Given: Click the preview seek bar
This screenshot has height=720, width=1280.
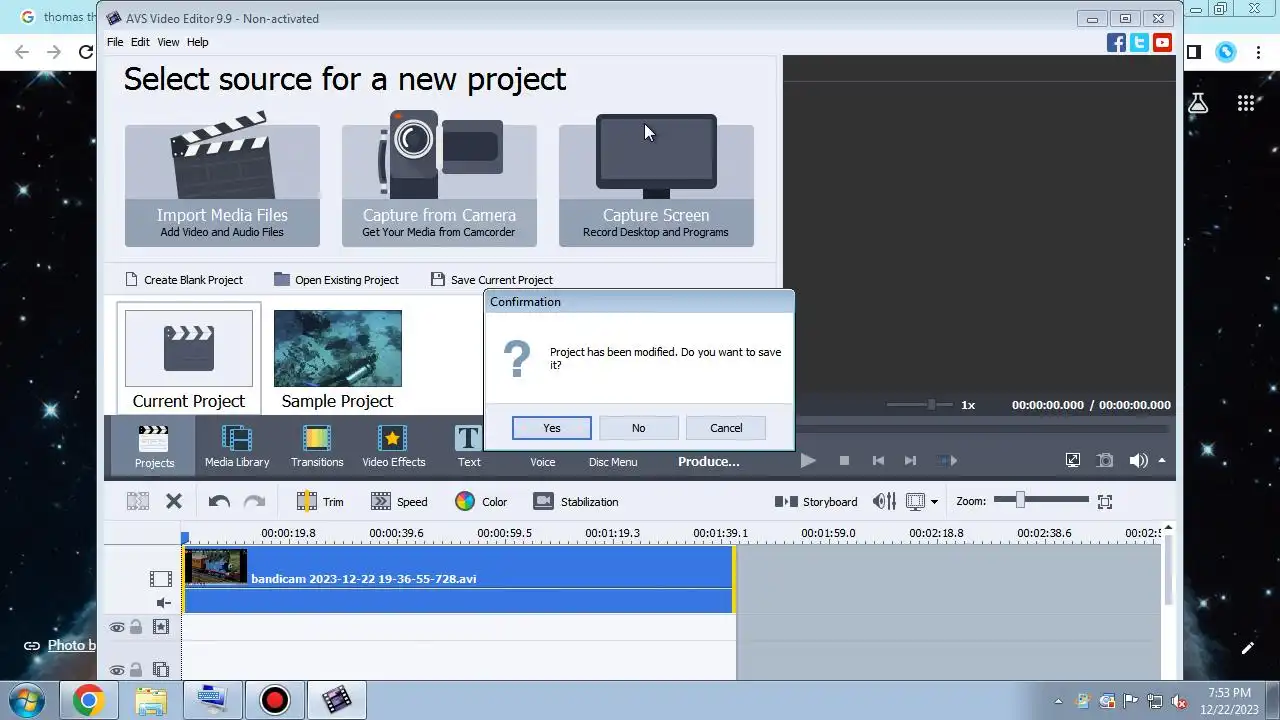Looking at the screenshot, I should (x=981, y=429).
